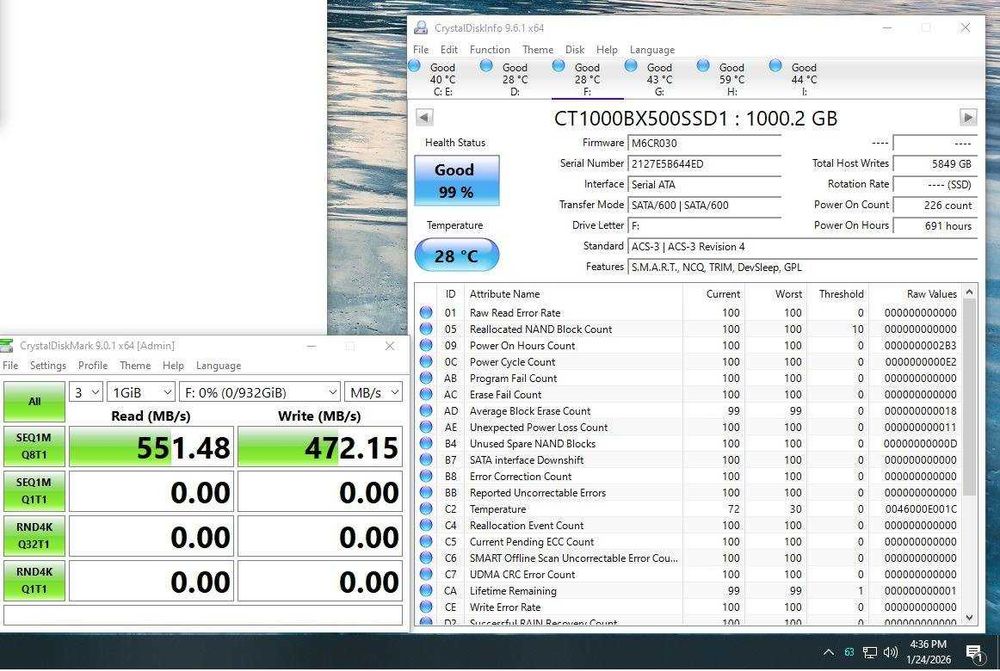Click the 28 °C temperature button
This screenshot has height=671, width=1000.
point(457,255)
